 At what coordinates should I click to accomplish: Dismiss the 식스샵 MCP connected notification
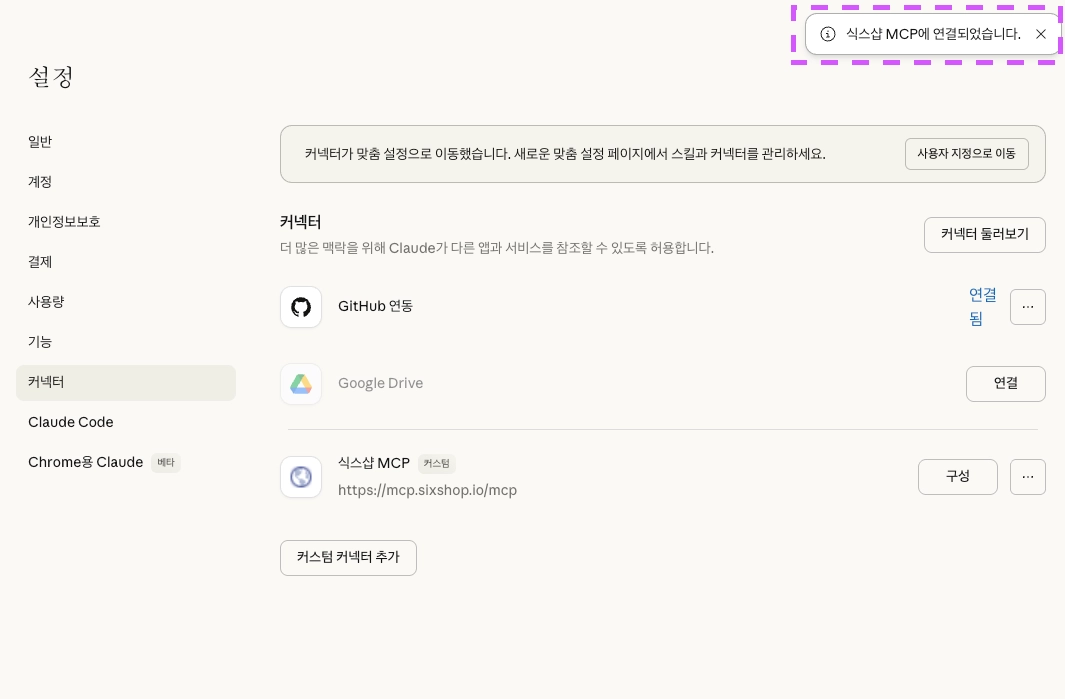click(1041, 34)
